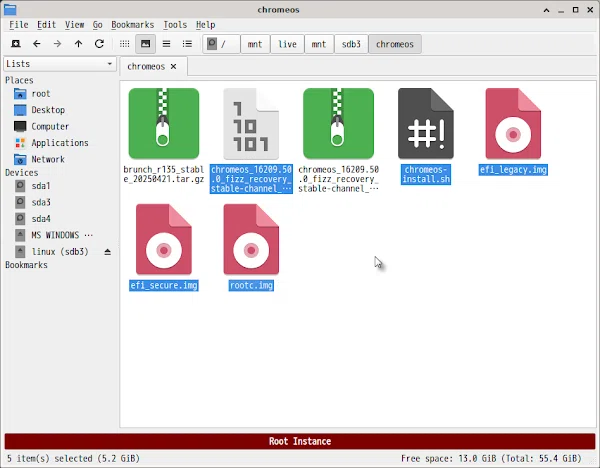Open the Lists side pane dropdown
Viewport: 600px width, 468px height.
point(60,64)
